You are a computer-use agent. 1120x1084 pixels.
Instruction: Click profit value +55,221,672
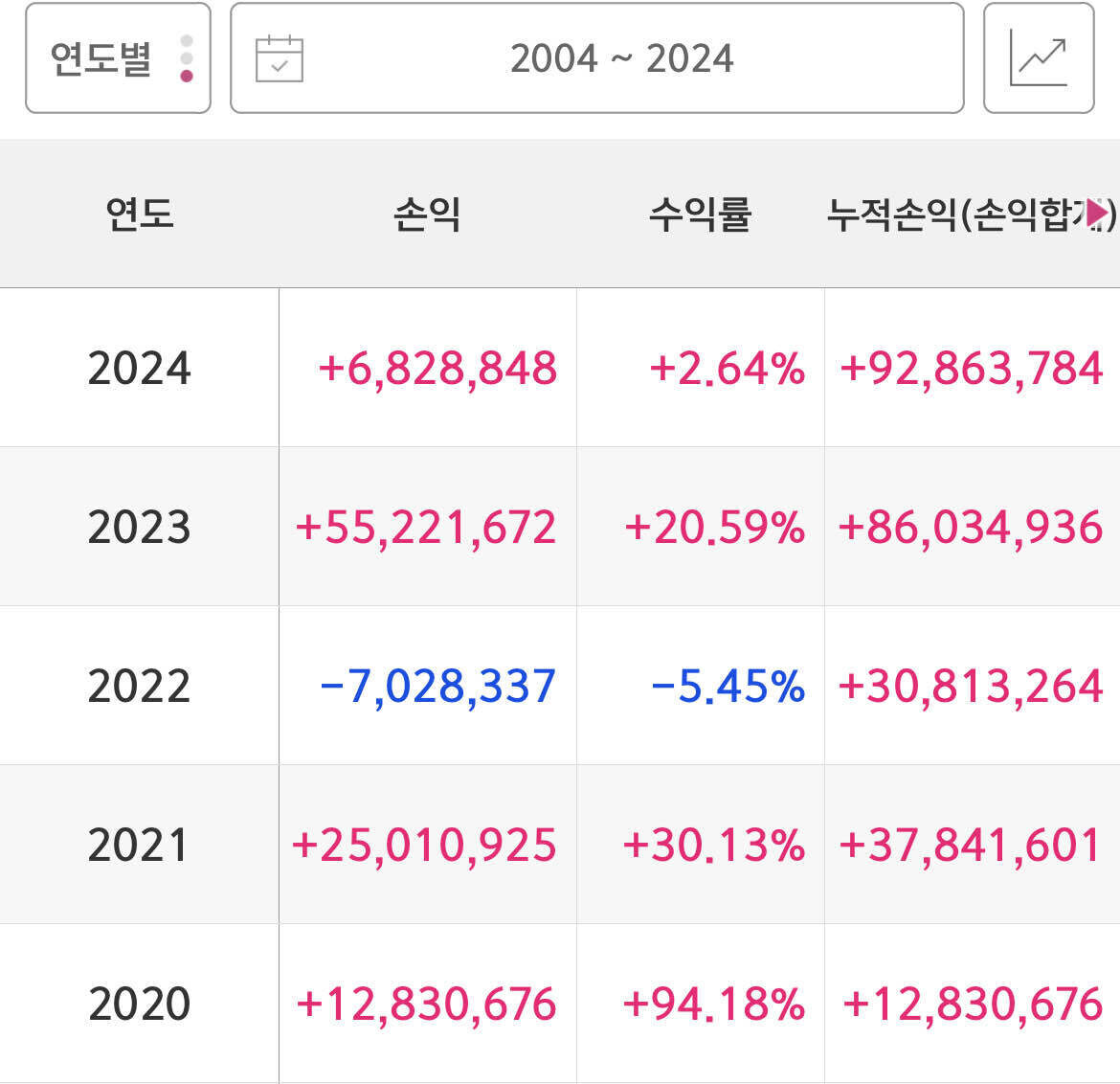(x=426, y=528)
